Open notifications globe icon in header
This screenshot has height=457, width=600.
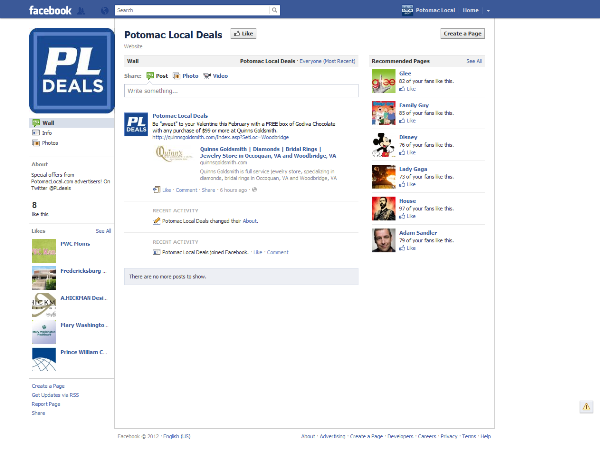(x=104, y=11)
